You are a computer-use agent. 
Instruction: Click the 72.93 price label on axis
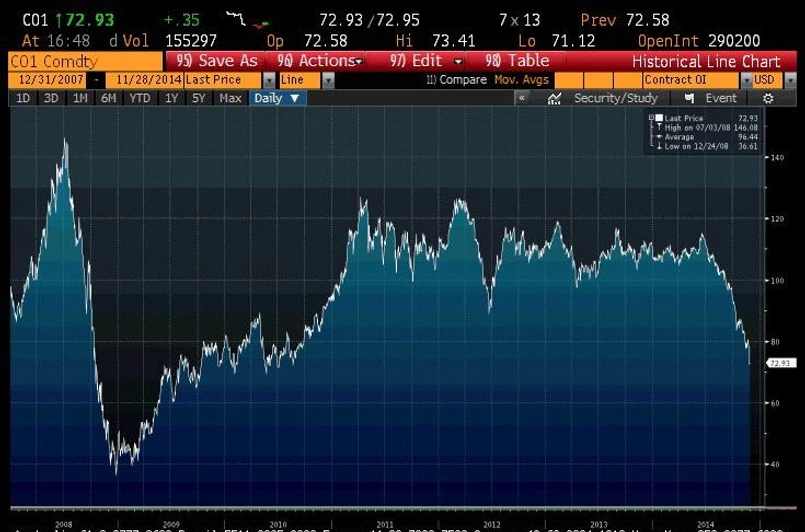coord(781,363)
